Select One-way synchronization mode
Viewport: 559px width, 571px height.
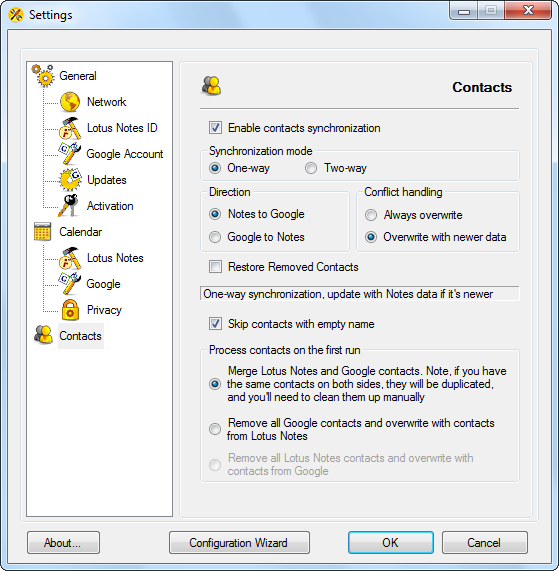pyautogui.click(x=215, y=168)
